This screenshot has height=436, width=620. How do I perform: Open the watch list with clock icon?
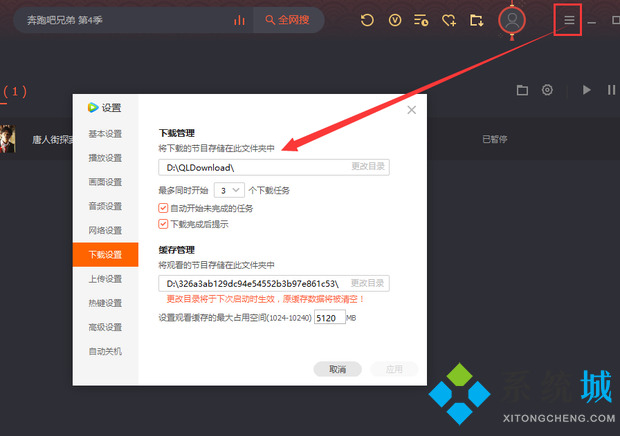point(421,20)
